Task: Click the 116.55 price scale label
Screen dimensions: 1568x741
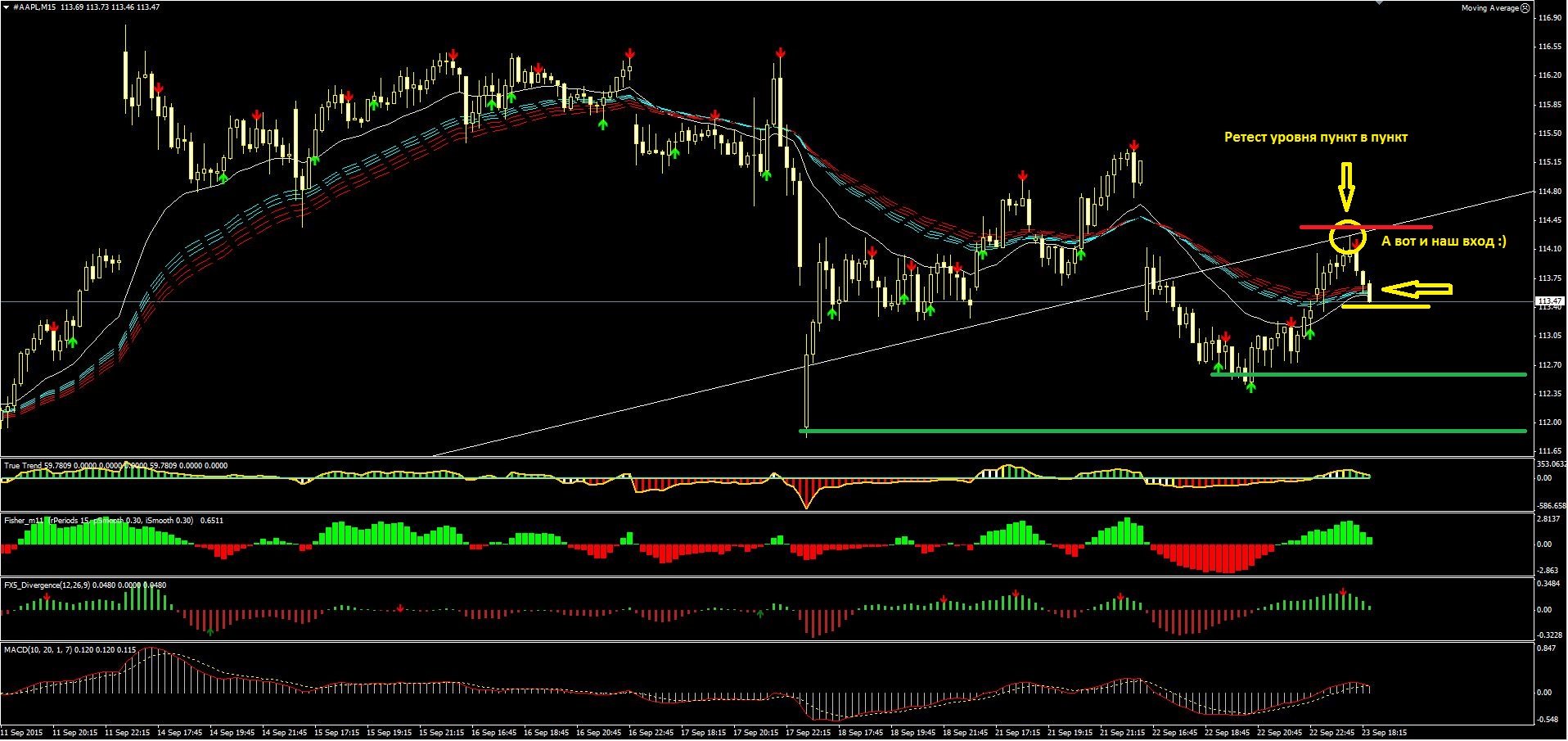Action: coord(1550,47)
